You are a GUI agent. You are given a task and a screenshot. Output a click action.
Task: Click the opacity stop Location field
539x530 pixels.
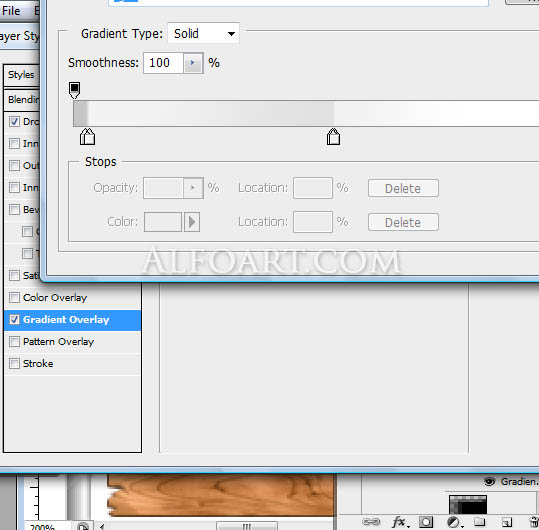(313, 188)
